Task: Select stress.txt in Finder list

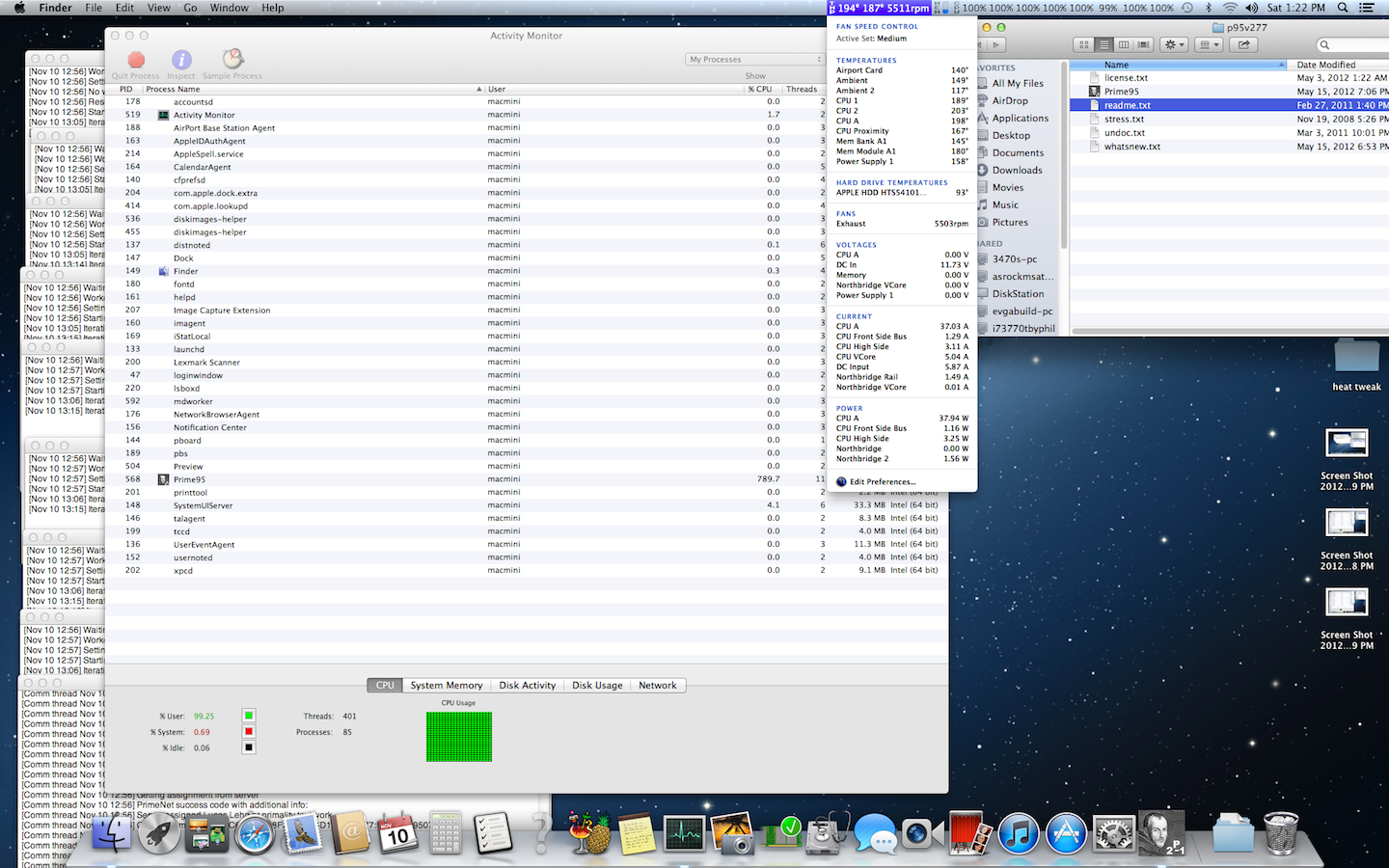Action: click(x=1230, y=119)
